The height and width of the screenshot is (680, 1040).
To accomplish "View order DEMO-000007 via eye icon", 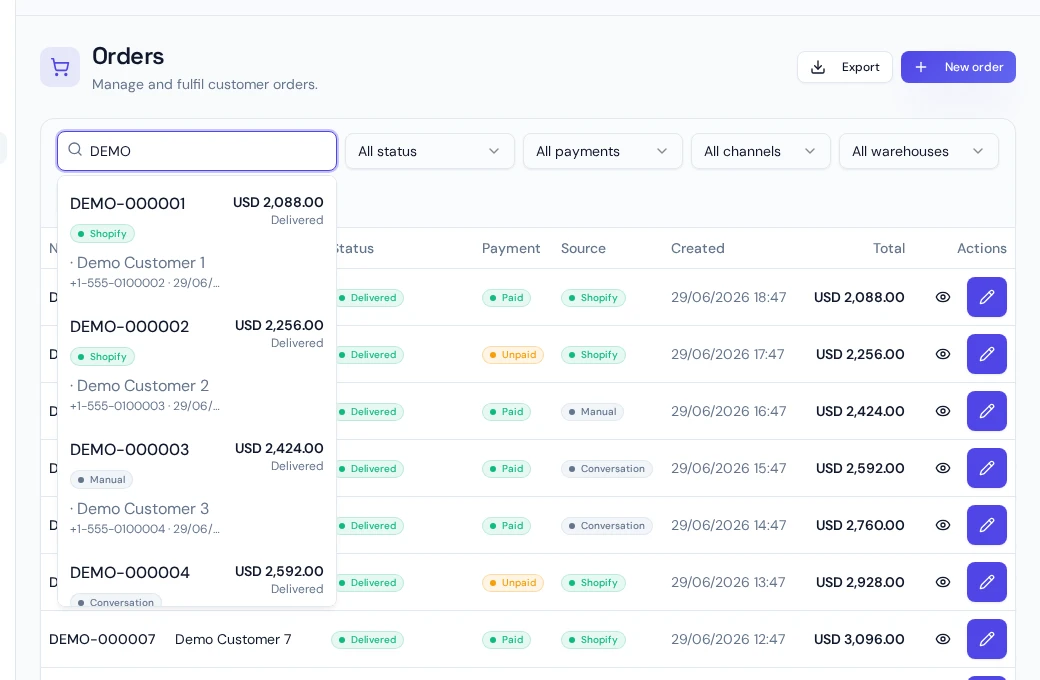I will pos(942,640).
